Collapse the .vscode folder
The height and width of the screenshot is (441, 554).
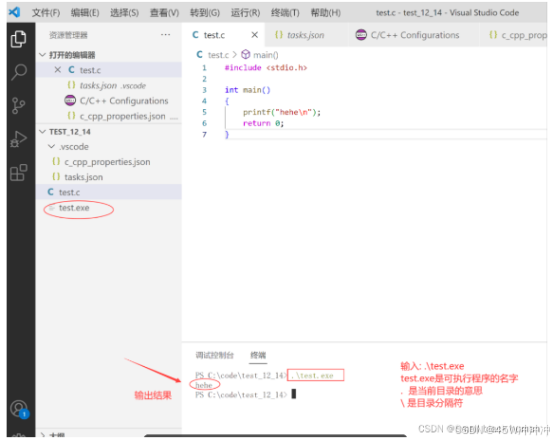pos(52,147)
